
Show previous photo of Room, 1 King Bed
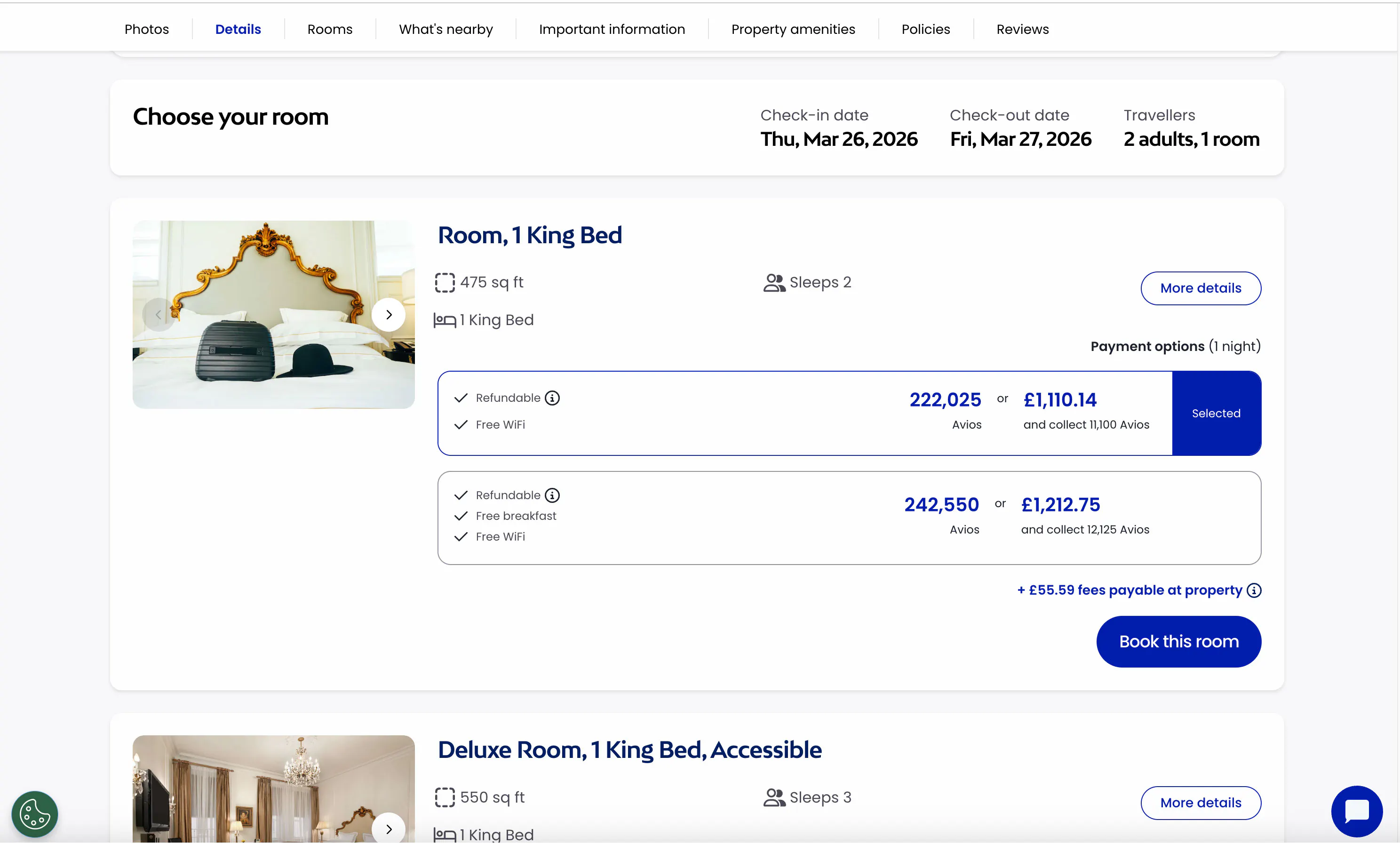pos(159,315)
